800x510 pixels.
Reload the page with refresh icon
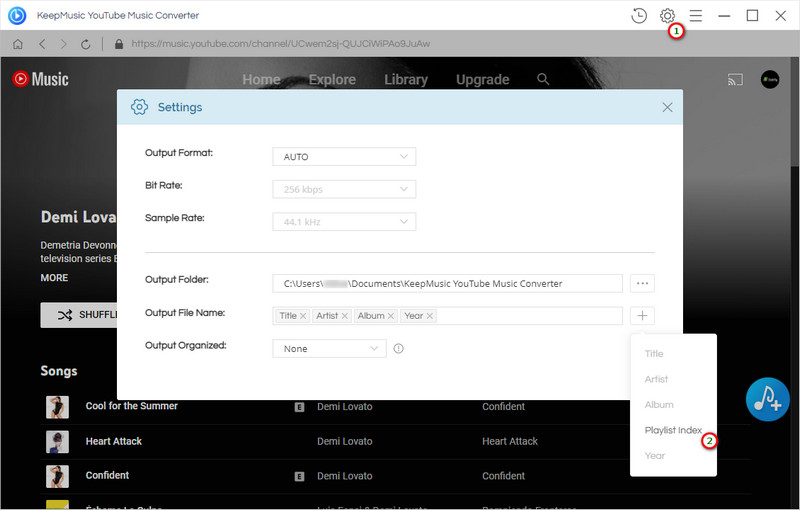tap(86, 44)
